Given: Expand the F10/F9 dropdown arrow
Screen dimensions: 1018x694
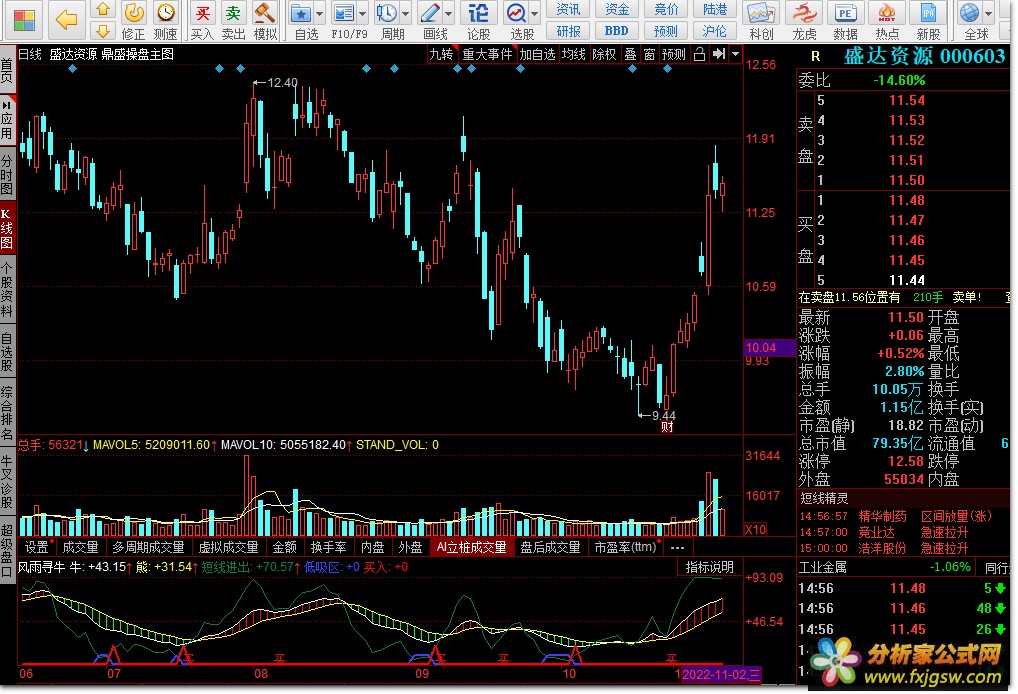Looking at the screenshot, I should click(362, 14).
